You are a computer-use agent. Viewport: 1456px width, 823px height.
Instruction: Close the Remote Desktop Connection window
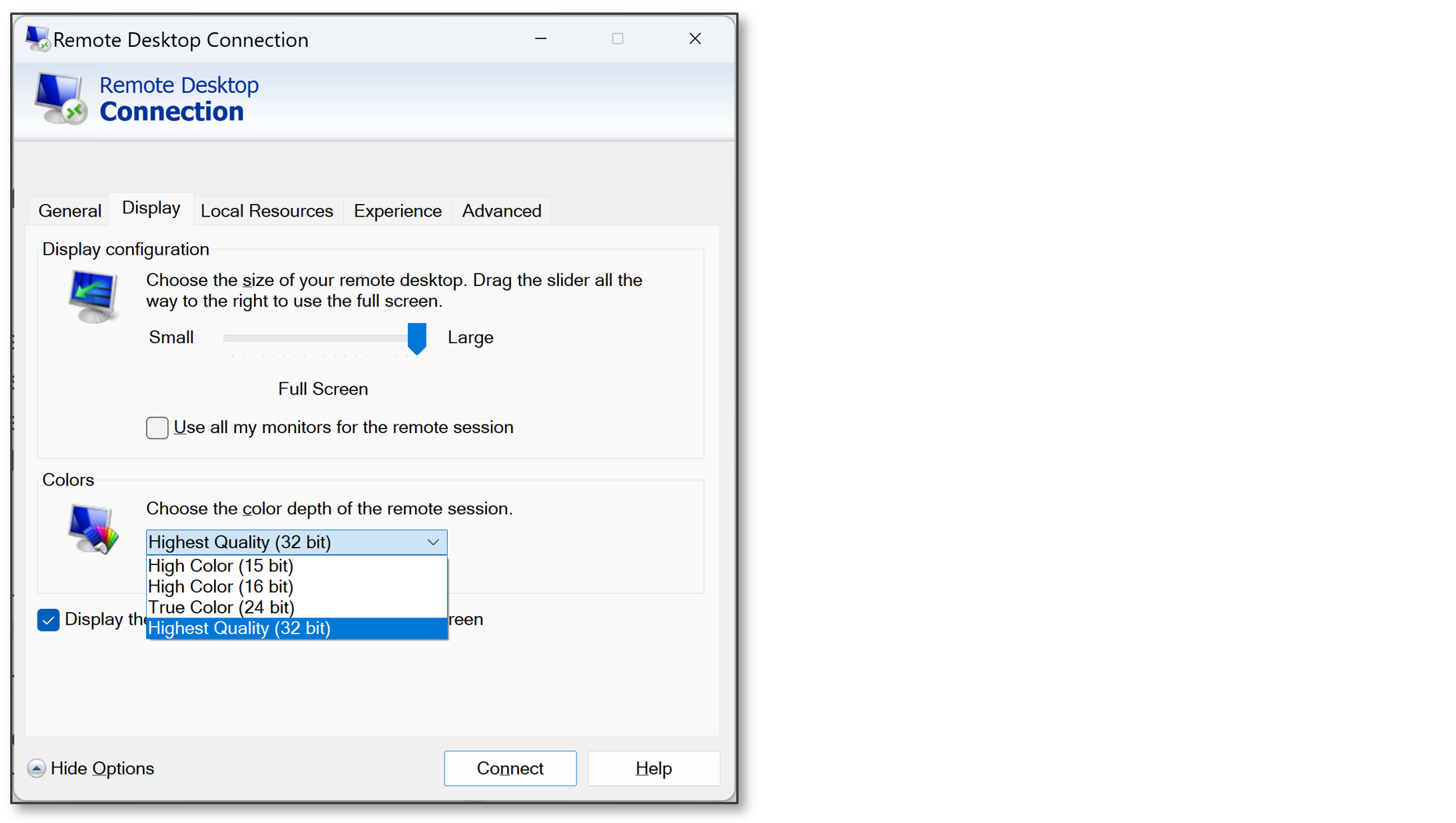pos(695,38)
